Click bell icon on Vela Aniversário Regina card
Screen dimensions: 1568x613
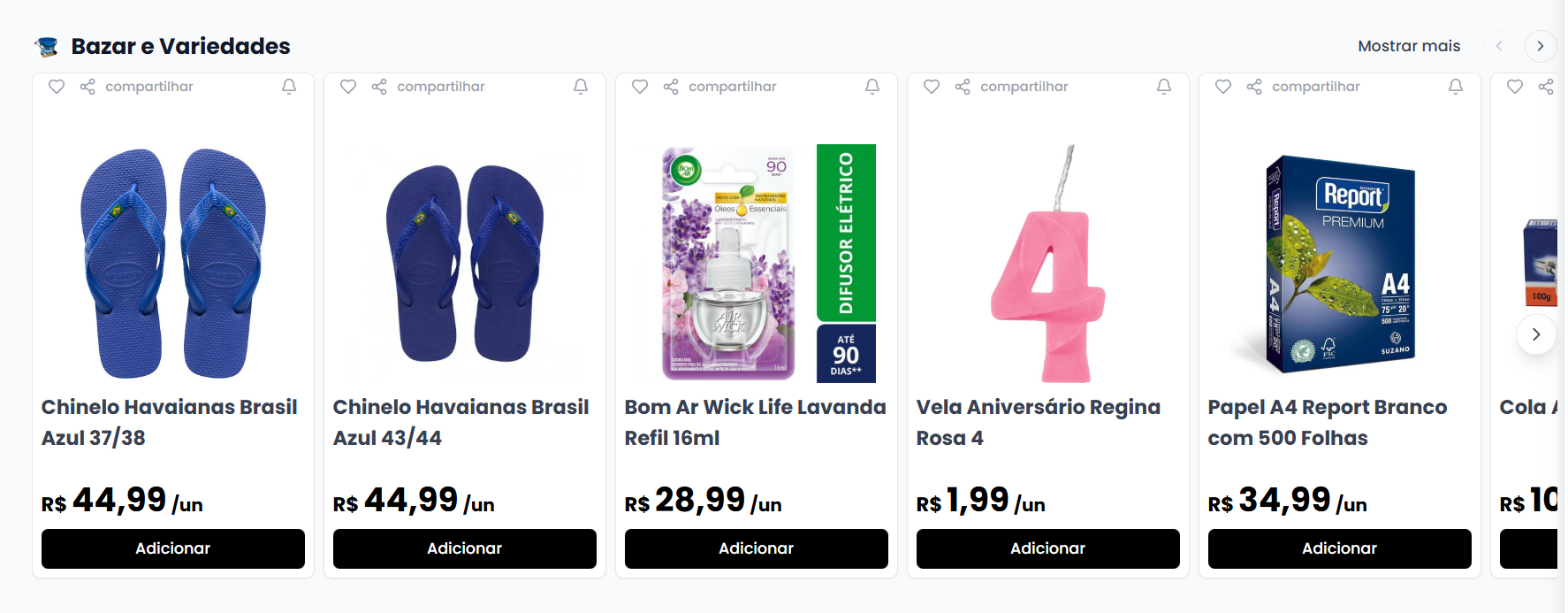click(1164, 87)
